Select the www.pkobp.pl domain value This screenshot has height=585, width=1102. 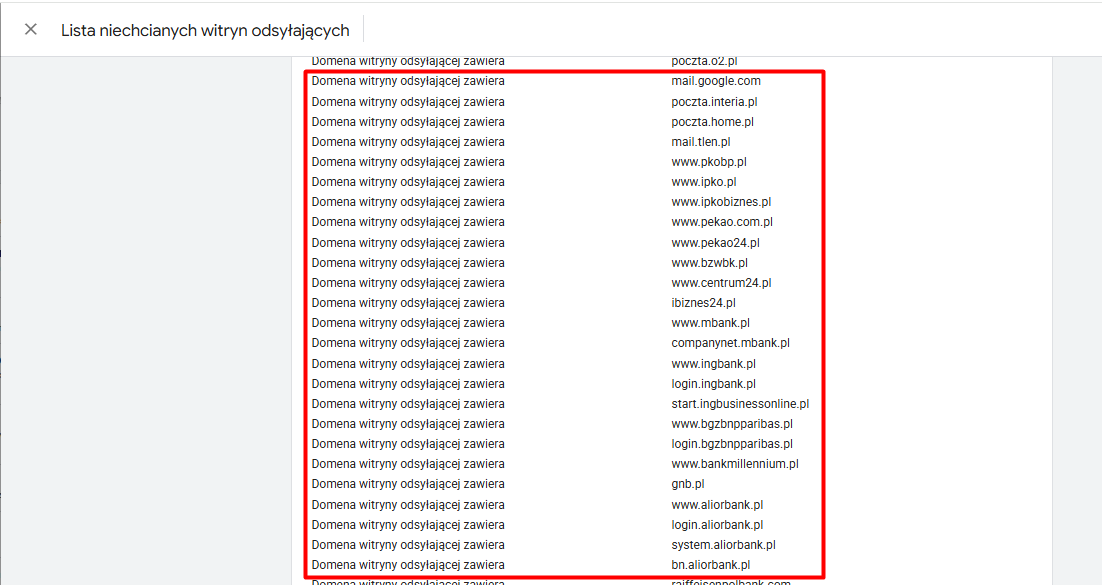point(708,162)
